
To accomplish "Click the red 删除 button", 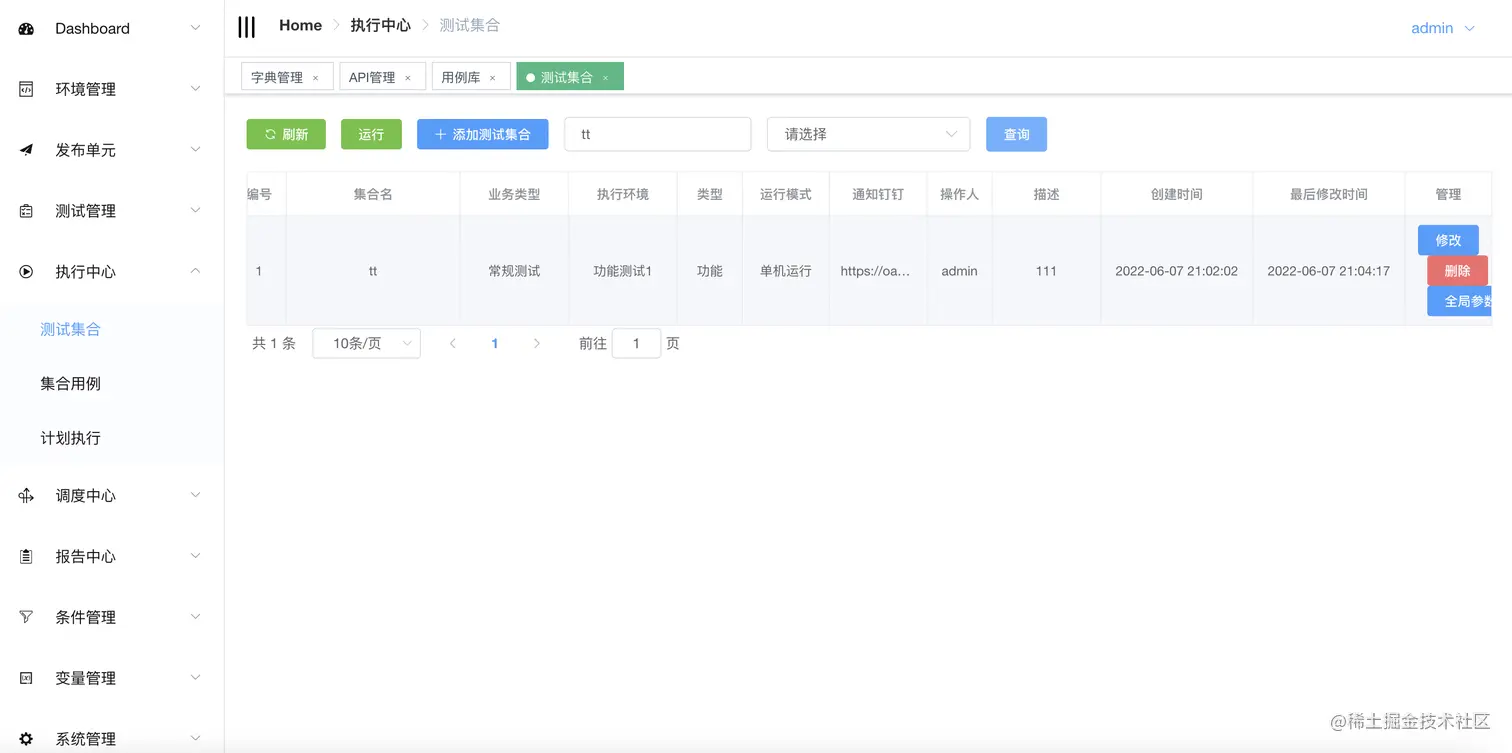I will [1457, 271].
